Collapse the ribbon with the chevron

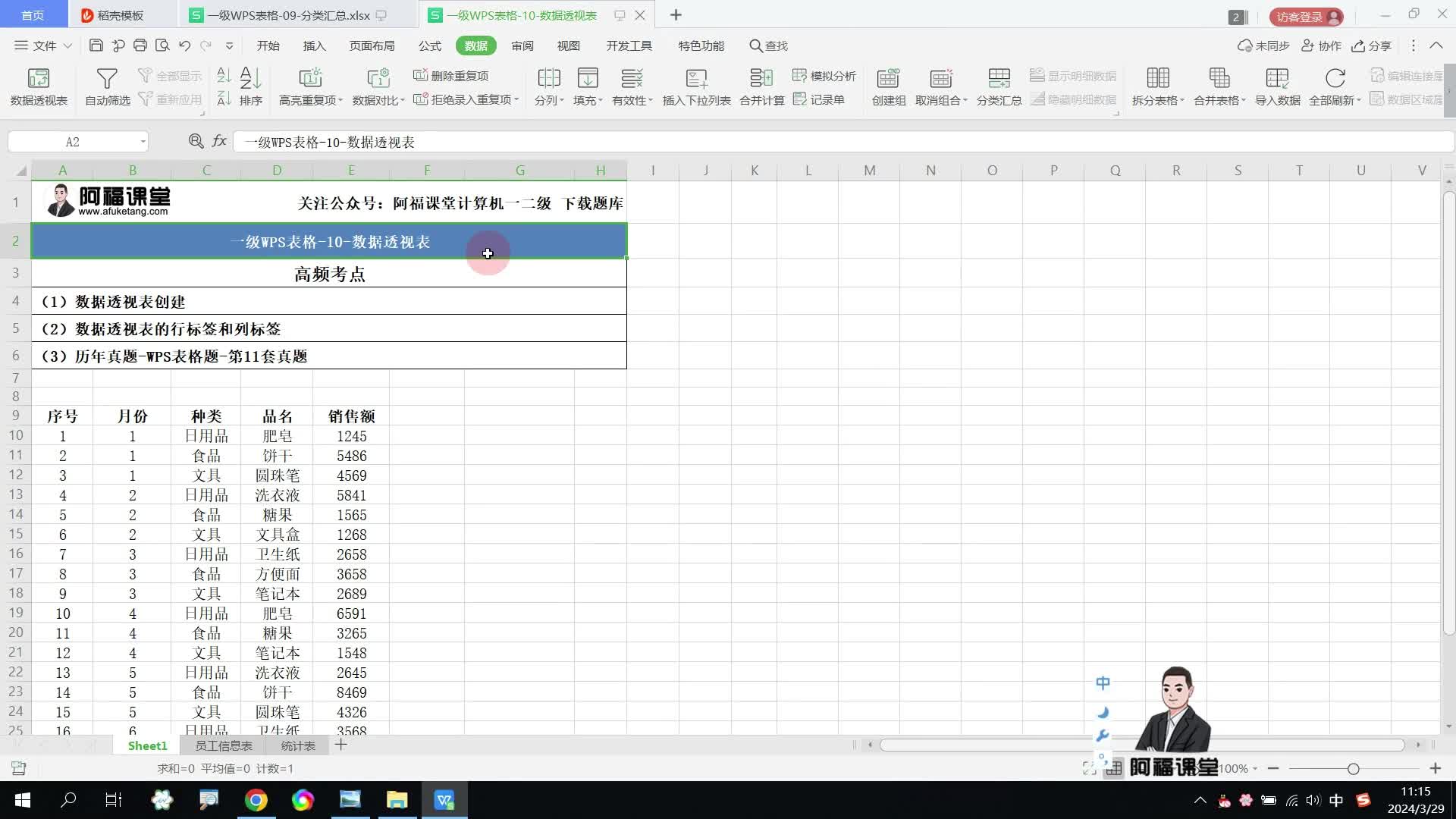click(x=1436, y=45)
